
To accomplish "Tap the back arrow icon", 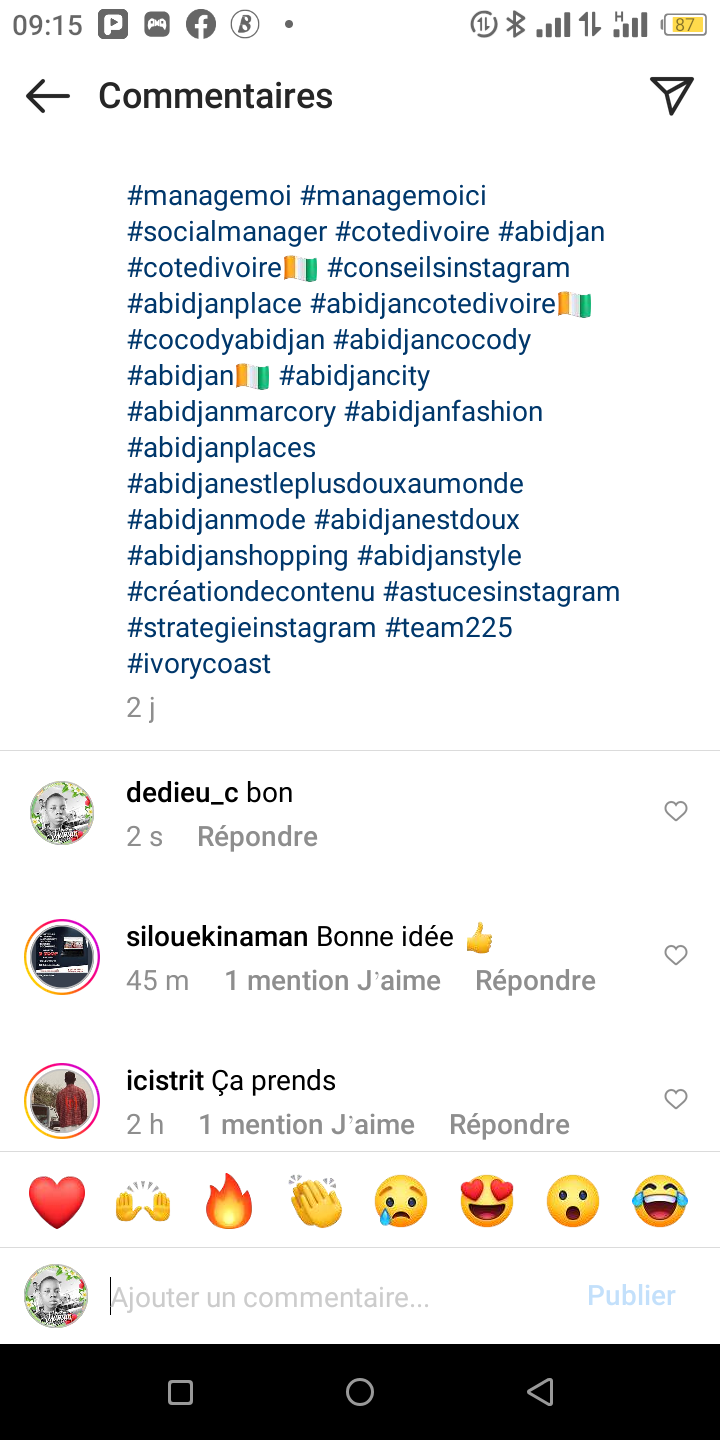I will pos(47,96).
